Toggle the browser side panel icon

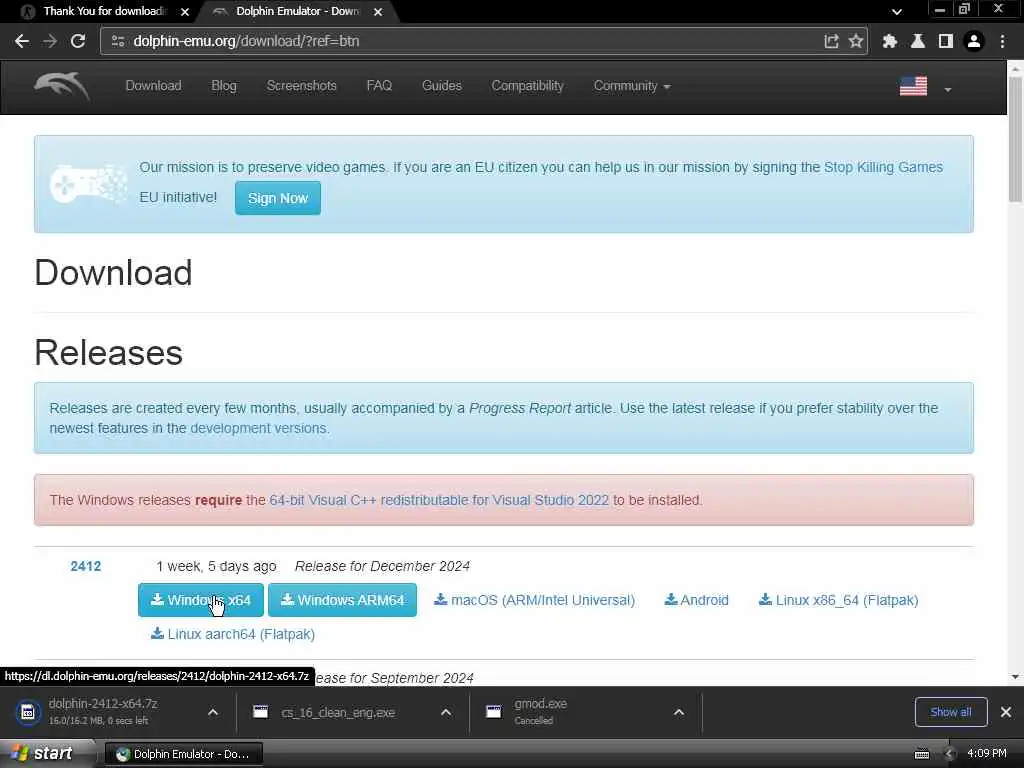tap(946, 41)
